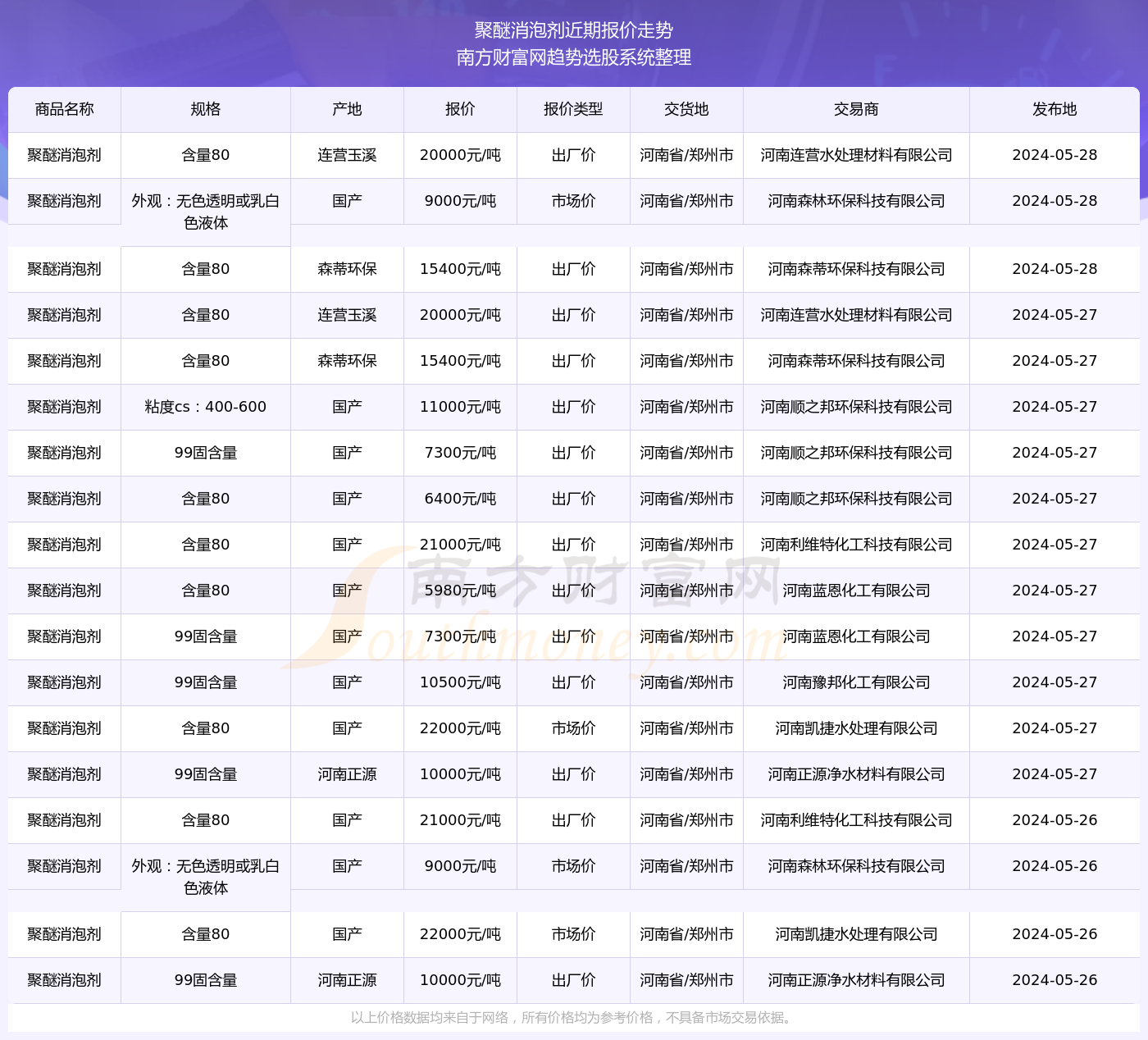Select 河南森林环保科技有限公司 dated 2024-05-28

[856, 201]
